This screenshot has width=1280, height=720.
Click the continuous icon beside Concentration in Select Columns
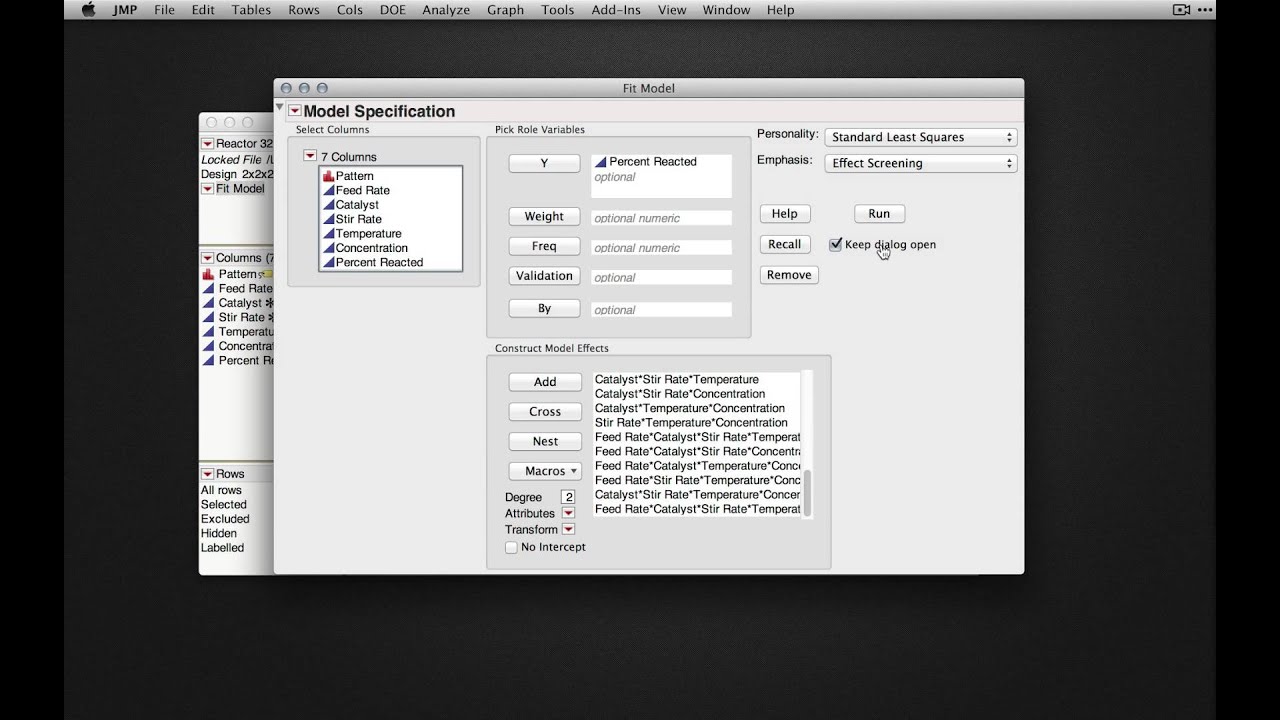click(328, 248)
